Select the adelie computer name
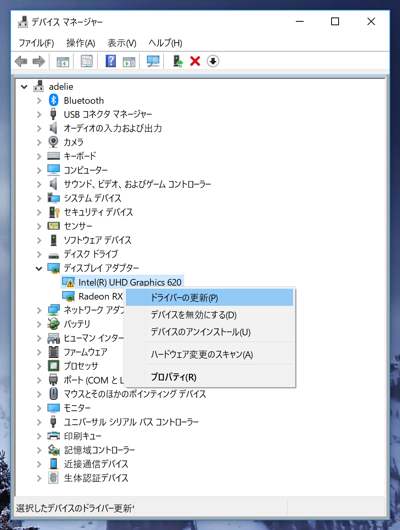Screen dimensions: 400x530 61,87
